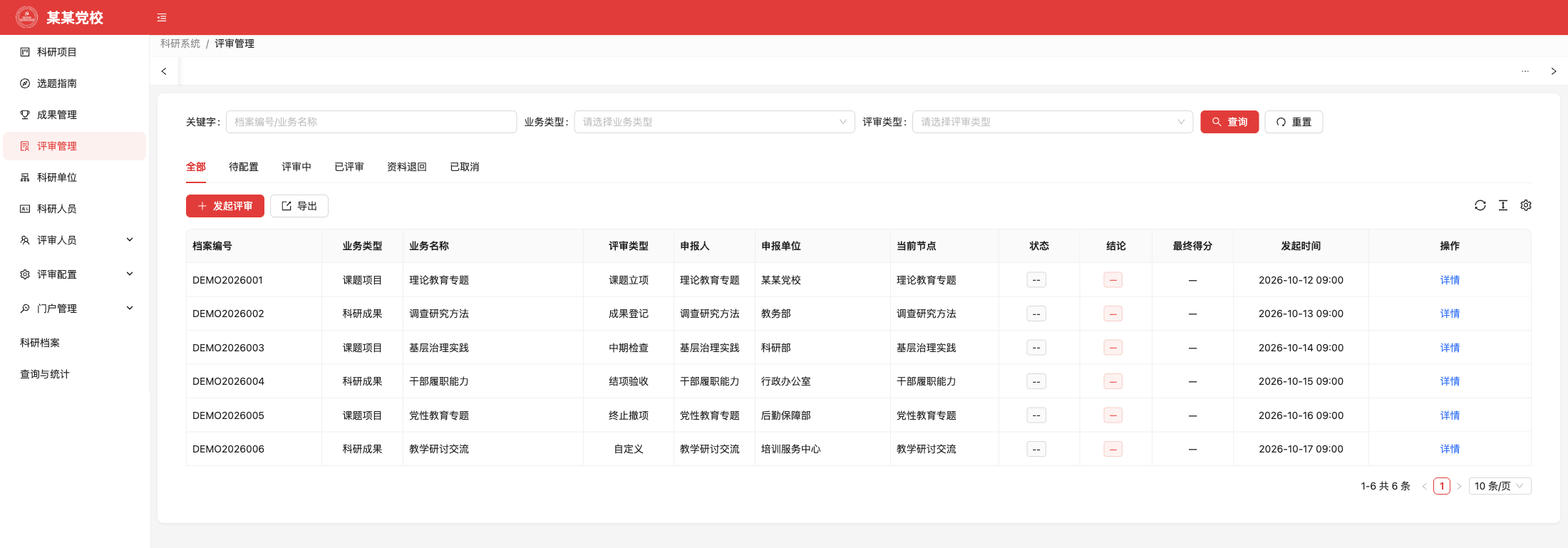Click the 导出 export button
This screenshot has width=1568, height=548.
(299, 206)
